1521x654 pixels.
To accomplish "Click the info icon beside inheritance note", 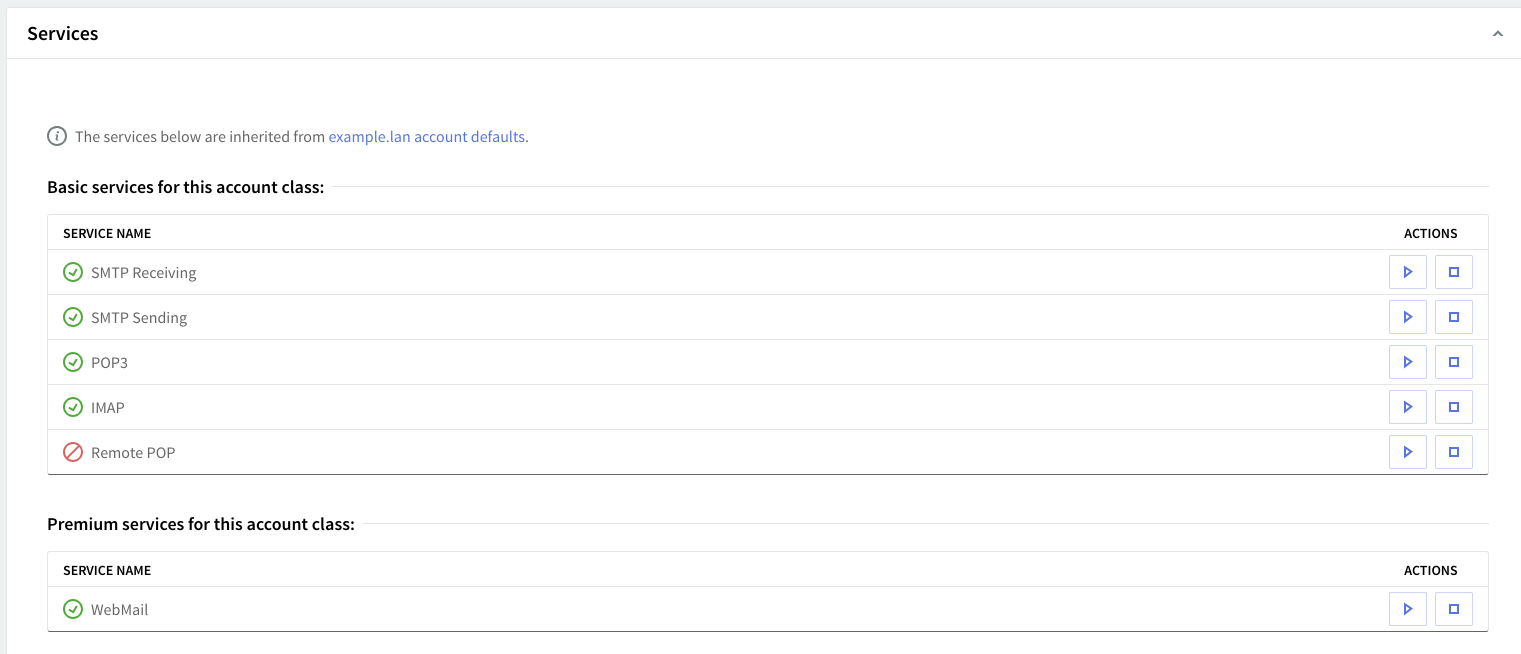I will point(57,137).
